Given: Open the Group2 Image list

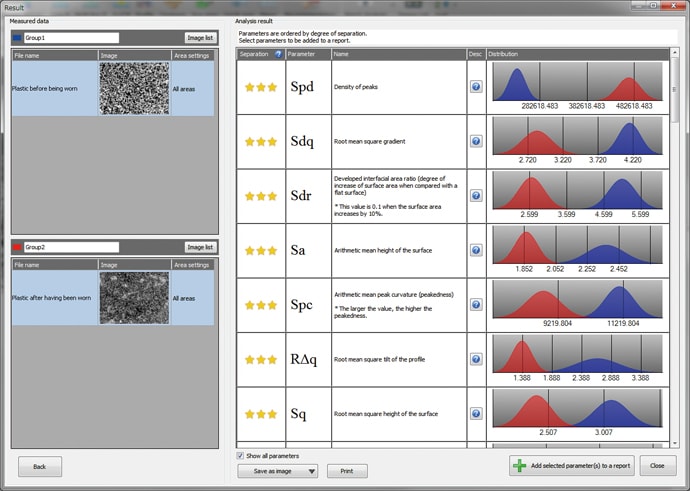Looking at the screenshot, I should (200, 247).
